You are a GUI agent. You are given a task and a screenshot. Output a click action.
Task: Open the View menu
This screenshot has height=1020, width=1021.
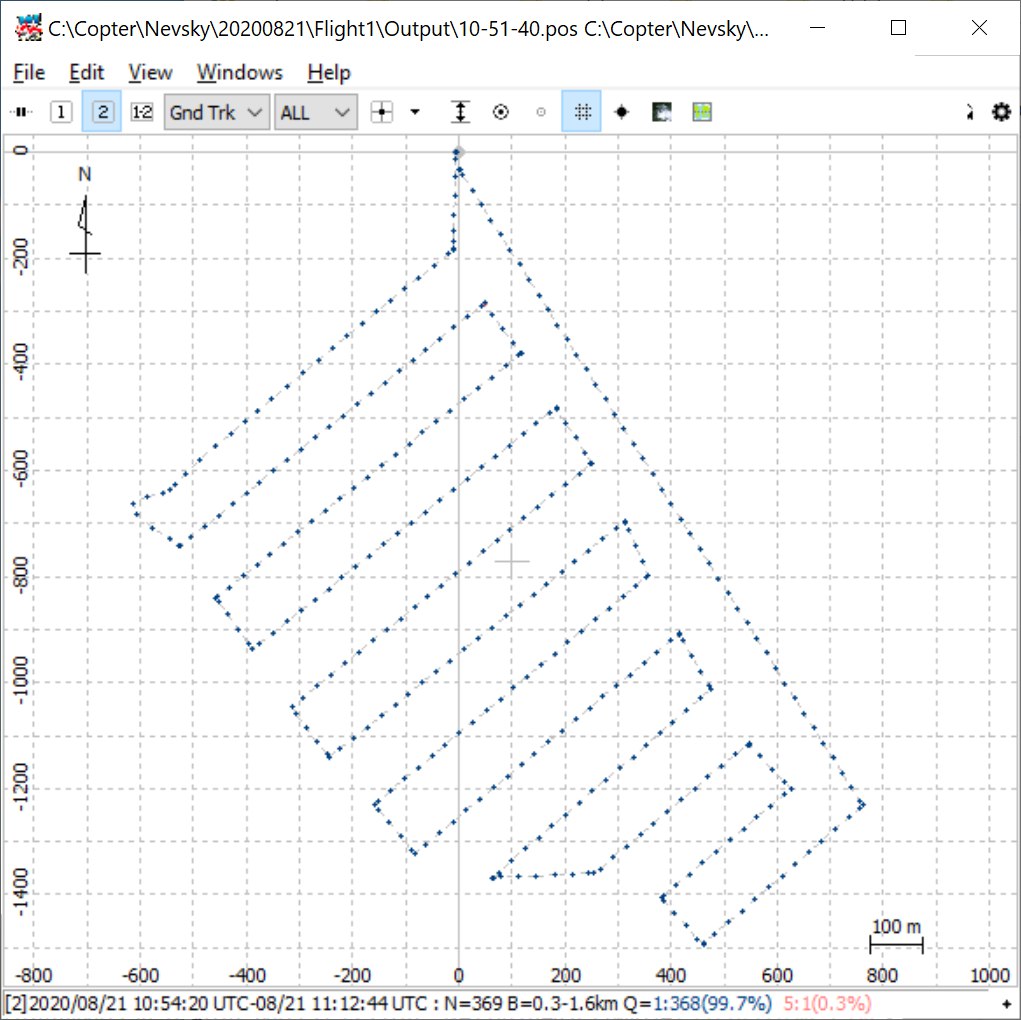click(150, 72)
